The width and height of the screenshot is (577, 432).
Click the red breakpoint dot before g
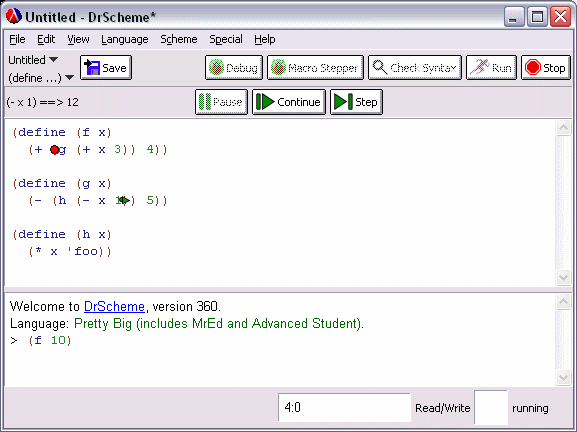pyautogui.click(x=55, y=150)
